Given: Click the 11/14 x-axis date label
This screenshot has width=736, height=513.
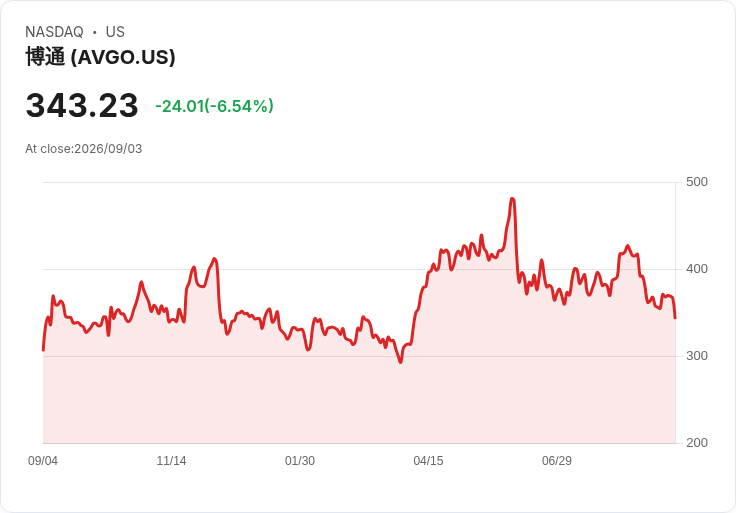Looking at the screenshot, I should 171,460.
